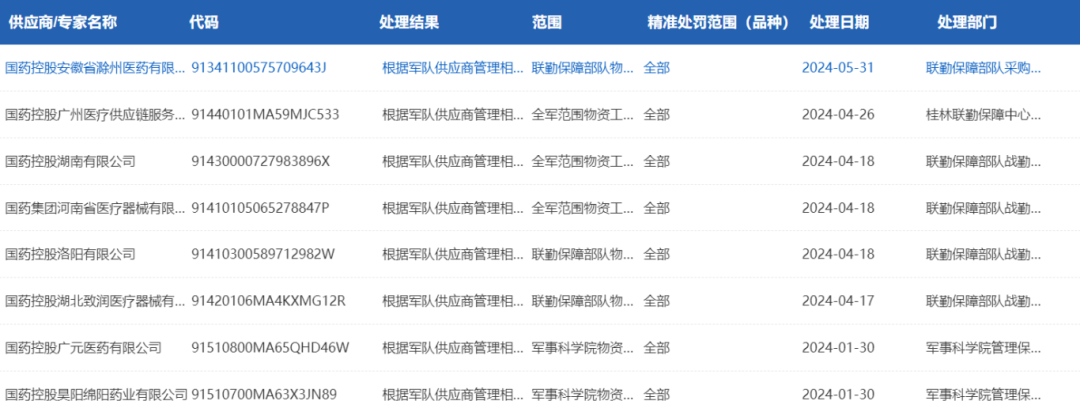Click date 2024-05-31
This screenshot has height=416, width=1080.
point(838,67)
